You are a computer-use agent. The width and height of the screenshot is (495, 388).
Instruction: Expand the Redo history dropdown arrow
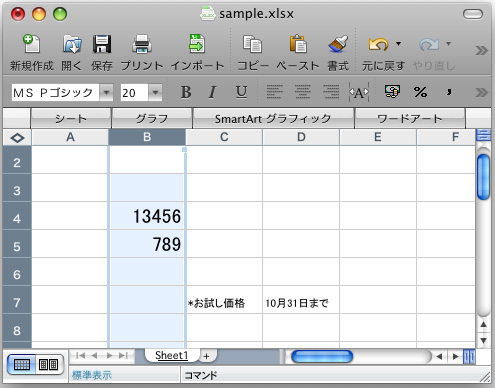coord(449,44)
